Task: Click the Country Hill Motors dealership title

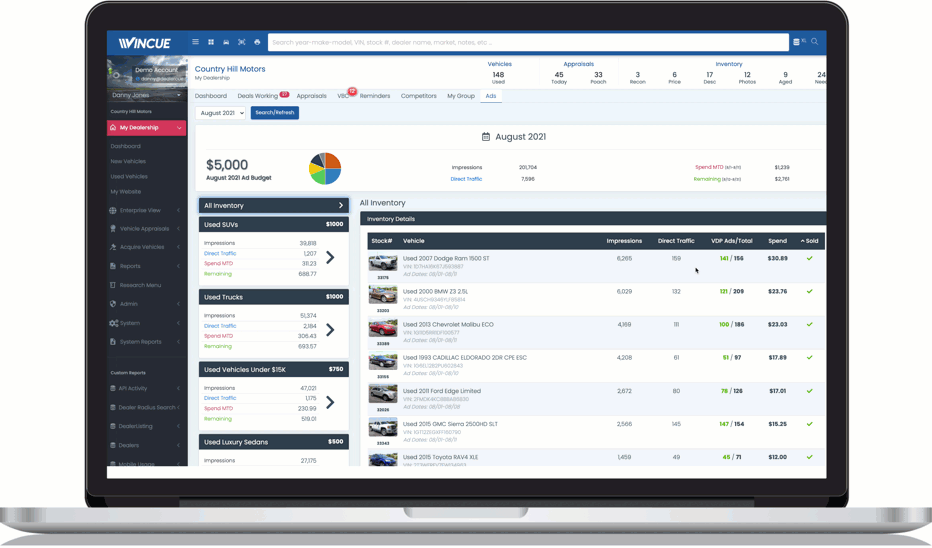Action: pyautogui.click(x=230, y=69)
